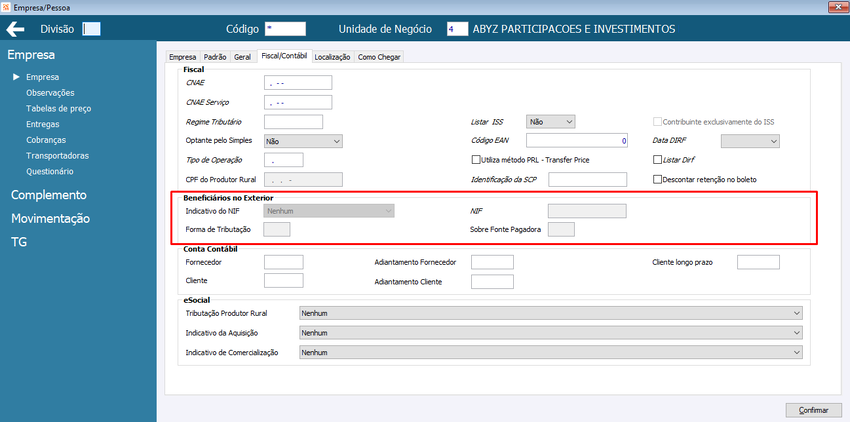Expand the TG section
The image size is (850, 422).
19,242
